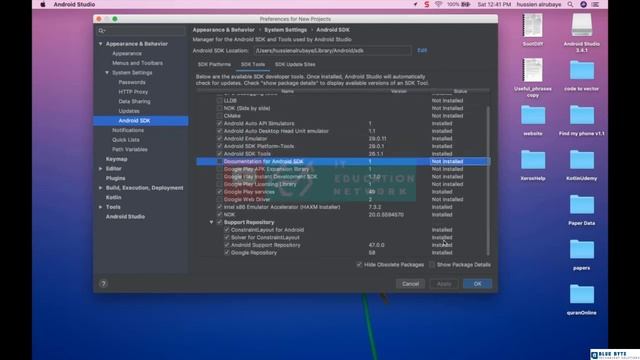
Task: Click the Cancel button
Action: [x=410, y=284]
